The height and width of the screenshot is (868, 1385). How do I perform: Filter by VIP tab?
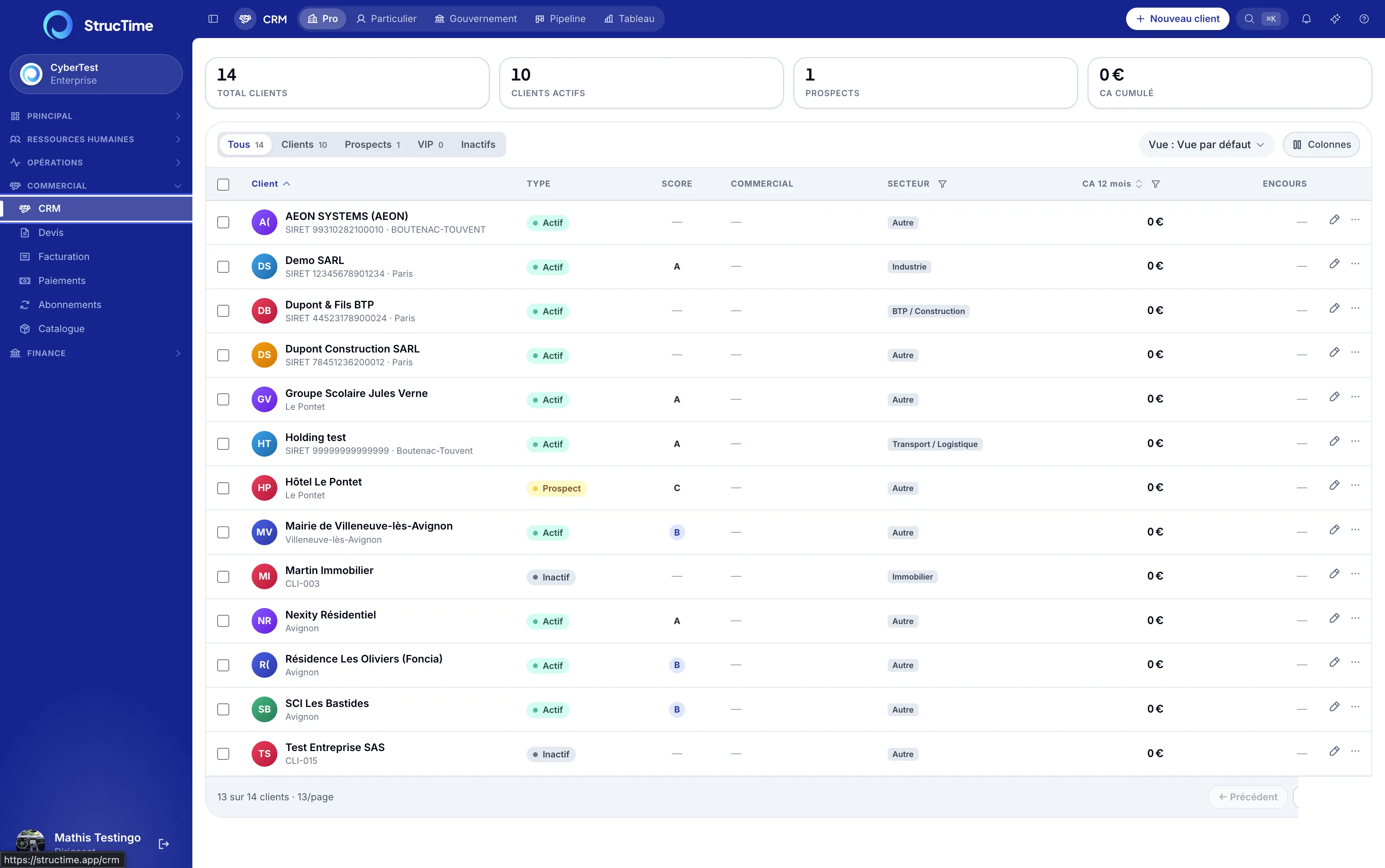pos(430,145)
